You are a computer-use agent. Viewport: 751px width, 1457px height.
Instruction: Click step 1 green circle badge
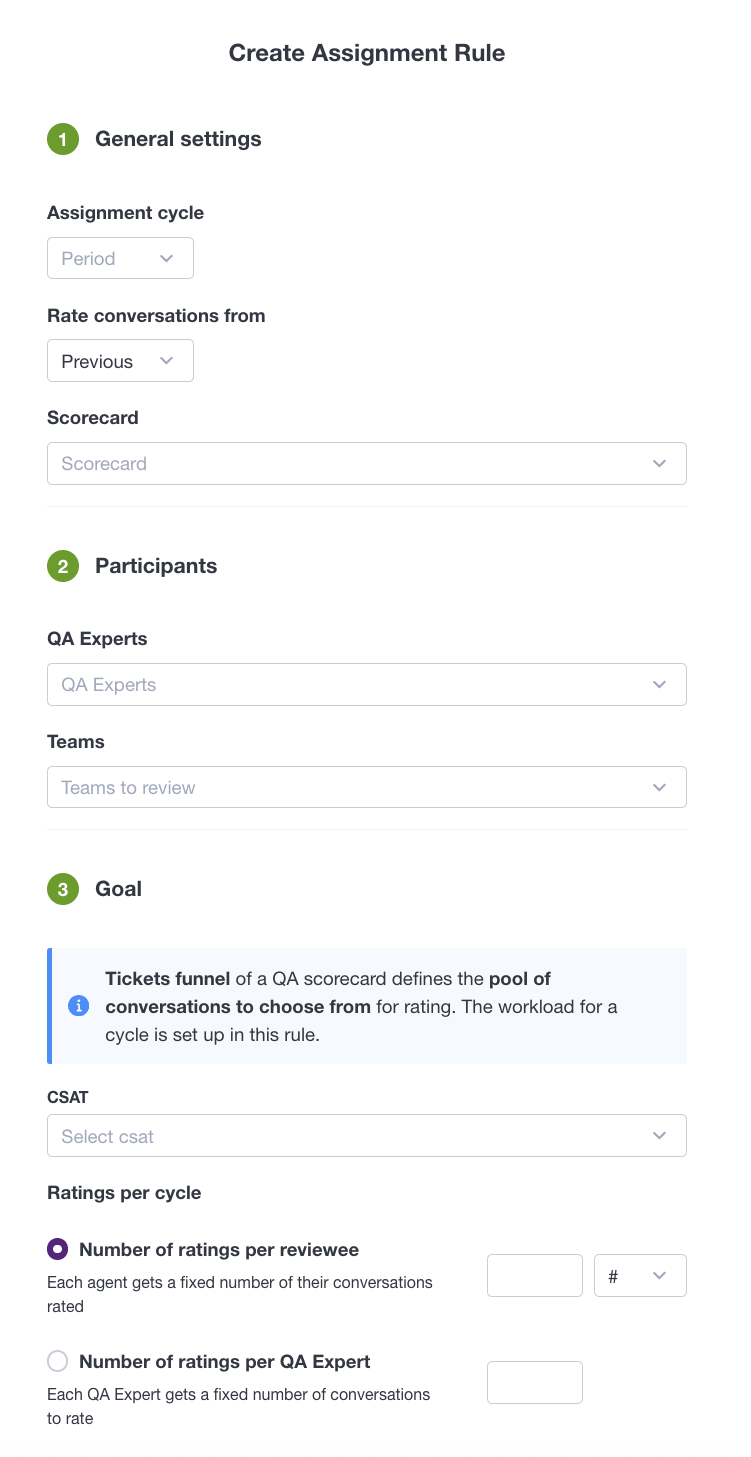pos(63,140)
